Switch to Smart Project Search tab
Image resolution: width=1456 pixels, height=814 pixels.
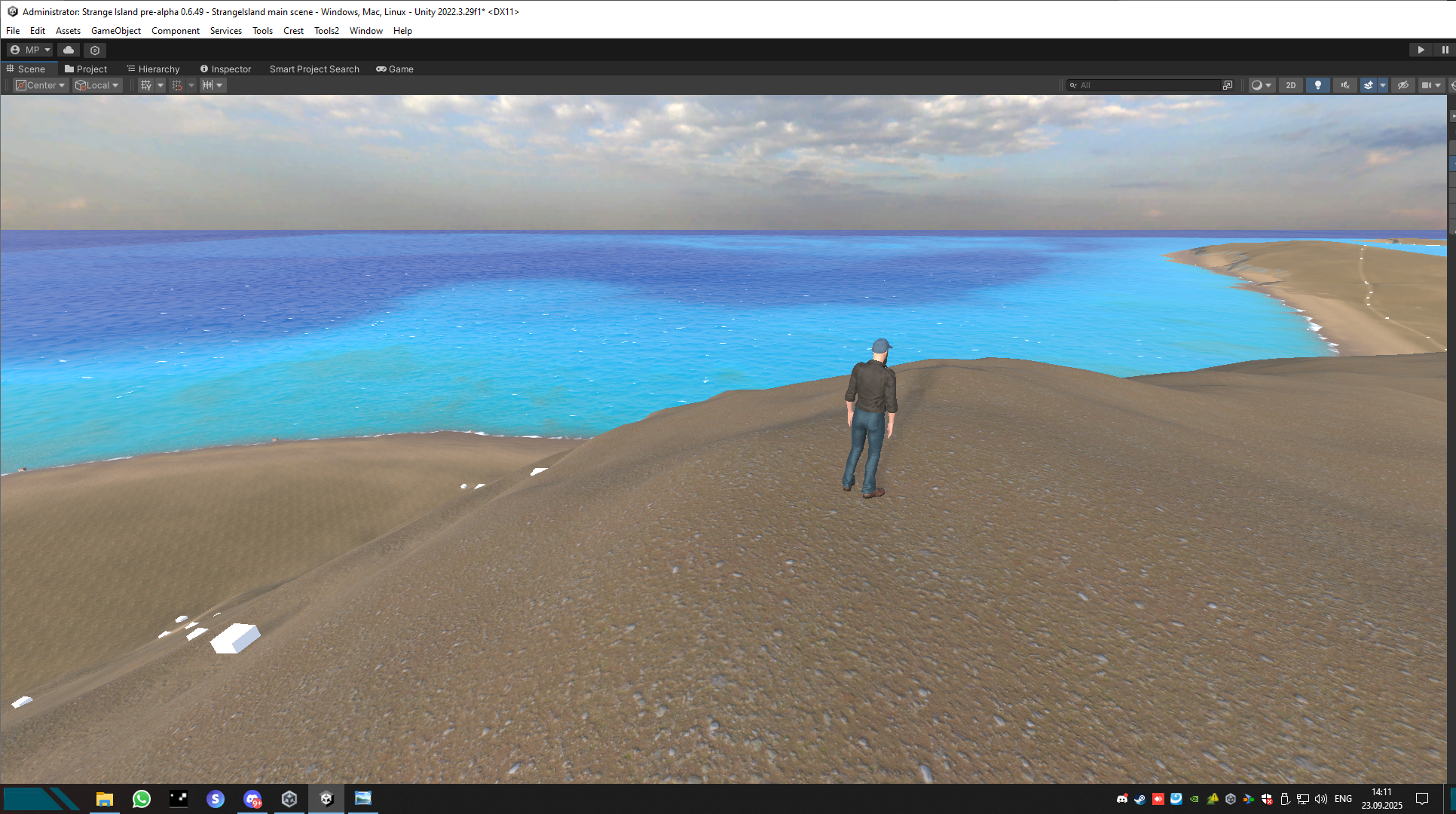pos(314,69)
